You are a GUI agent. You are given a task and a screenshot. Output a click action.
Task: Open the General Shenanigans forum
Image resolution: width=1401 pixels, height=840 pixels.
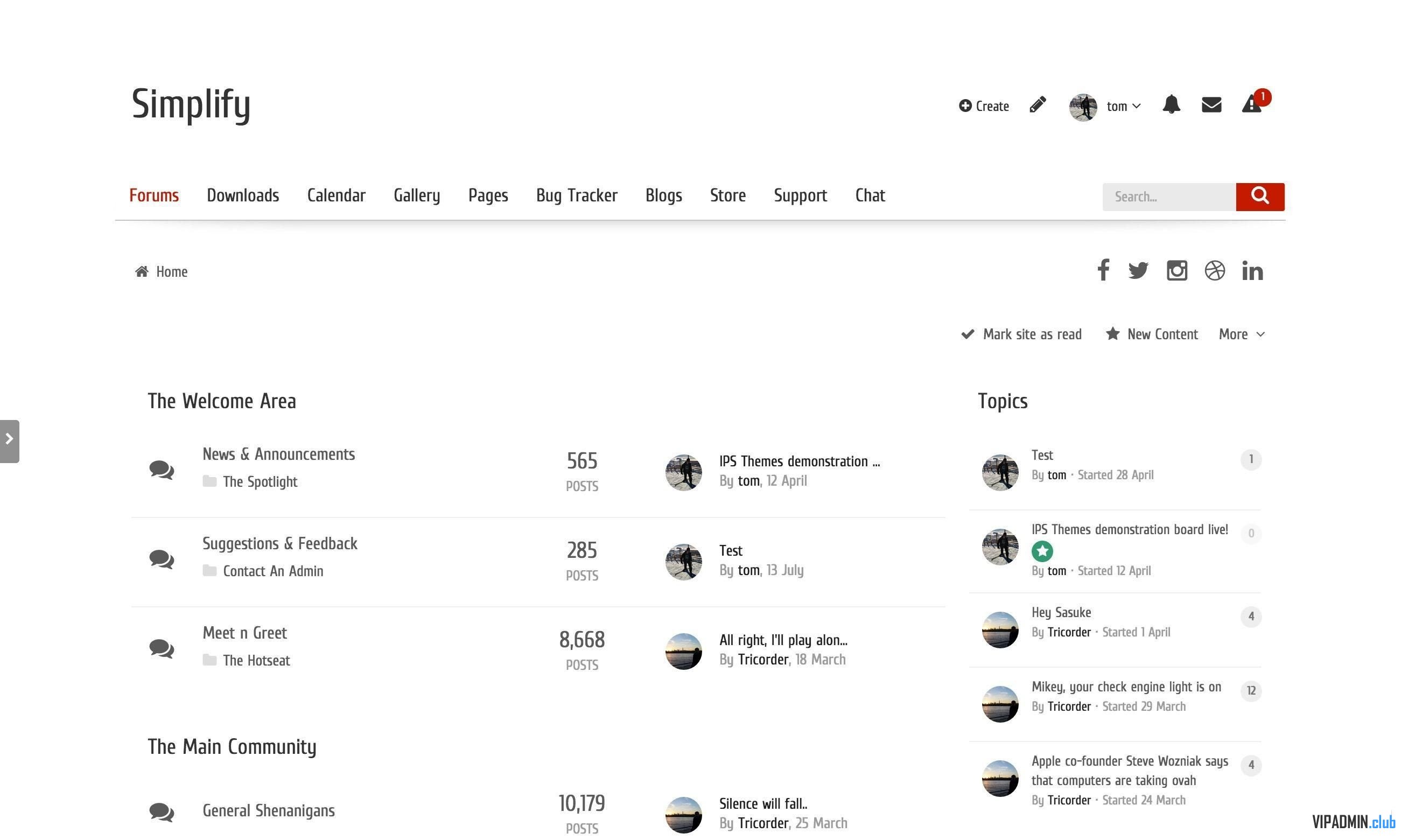[268, 810]
